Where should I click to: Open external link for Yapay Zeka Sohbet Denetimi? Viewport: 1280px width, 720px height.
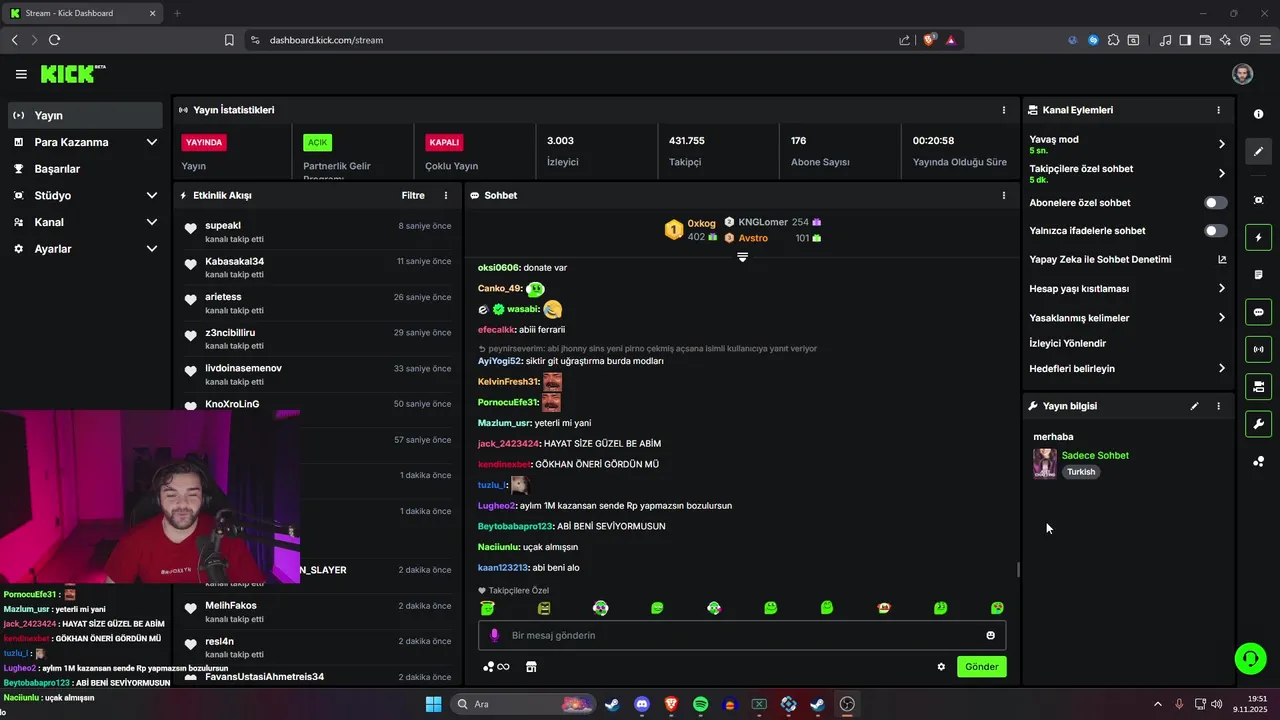1222,260
